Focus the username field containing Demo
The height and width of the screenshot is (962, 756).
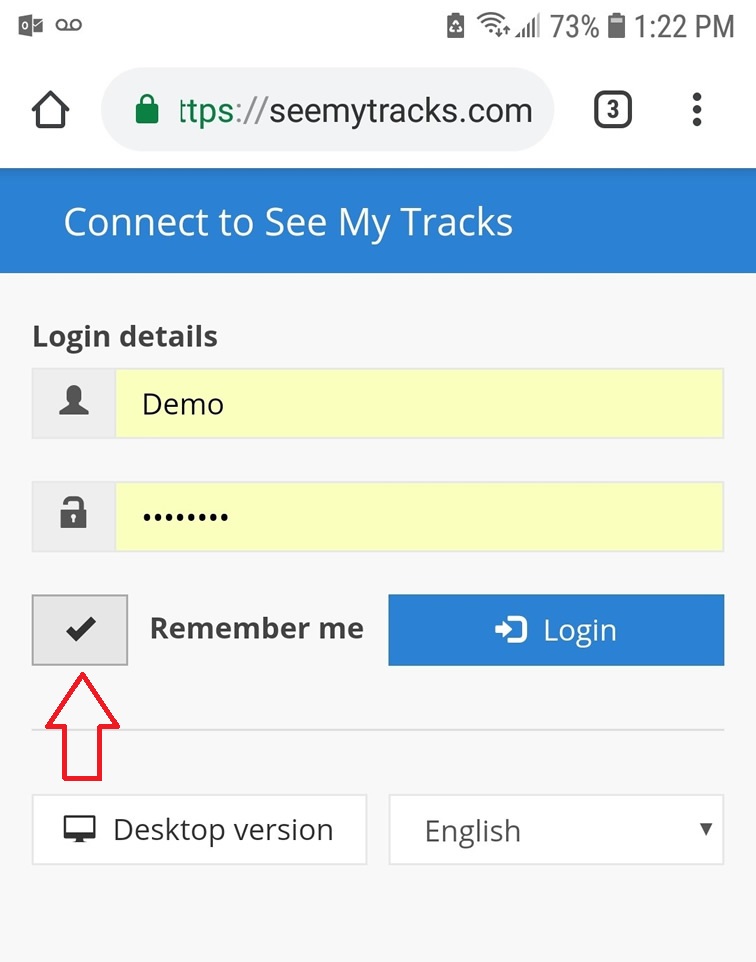(419, 403)
